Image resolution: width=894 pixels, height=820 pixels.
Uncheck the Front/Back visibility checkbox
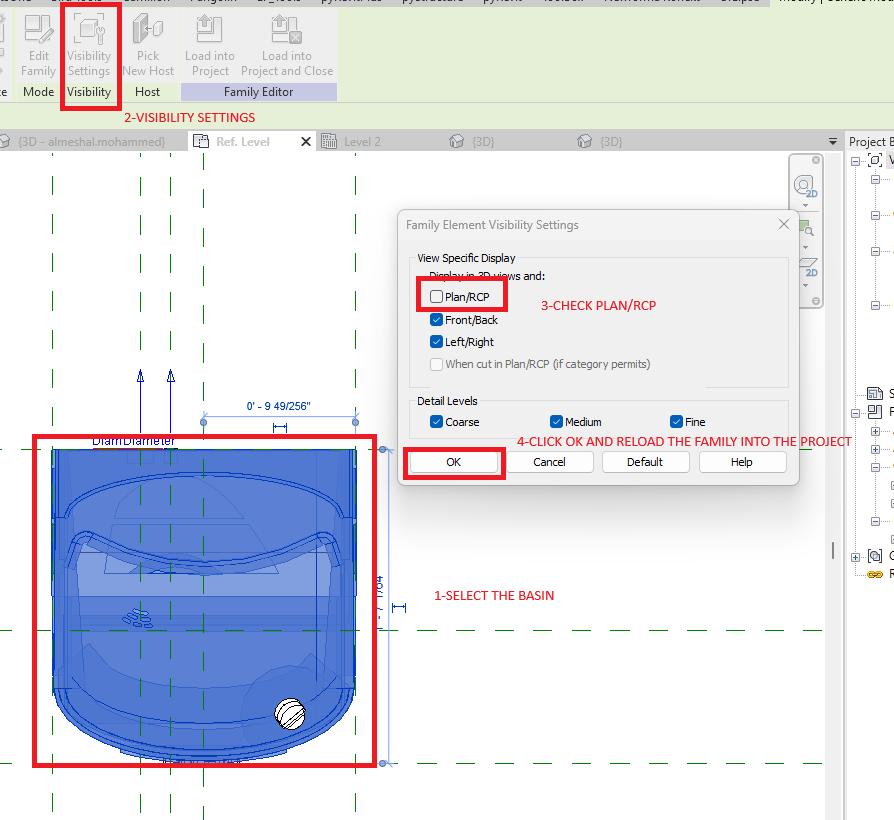point(436,320)
